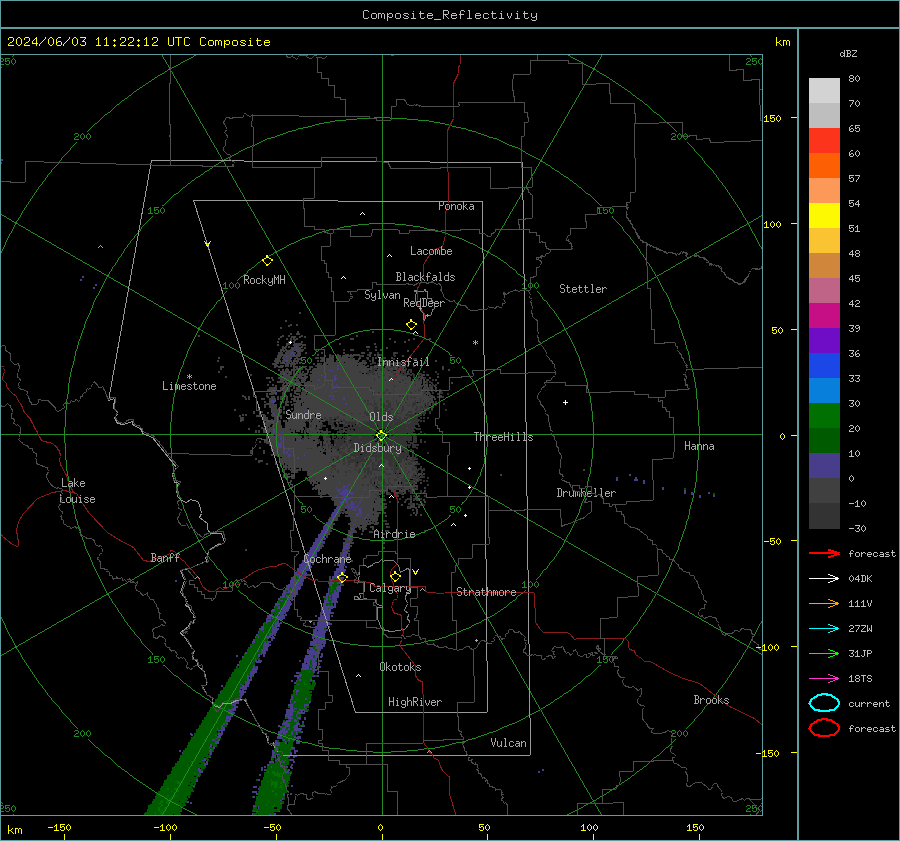The width and height of the screenshot is (900, 841).
Task: Click the Calgary city label
Action: coord(390,588)
